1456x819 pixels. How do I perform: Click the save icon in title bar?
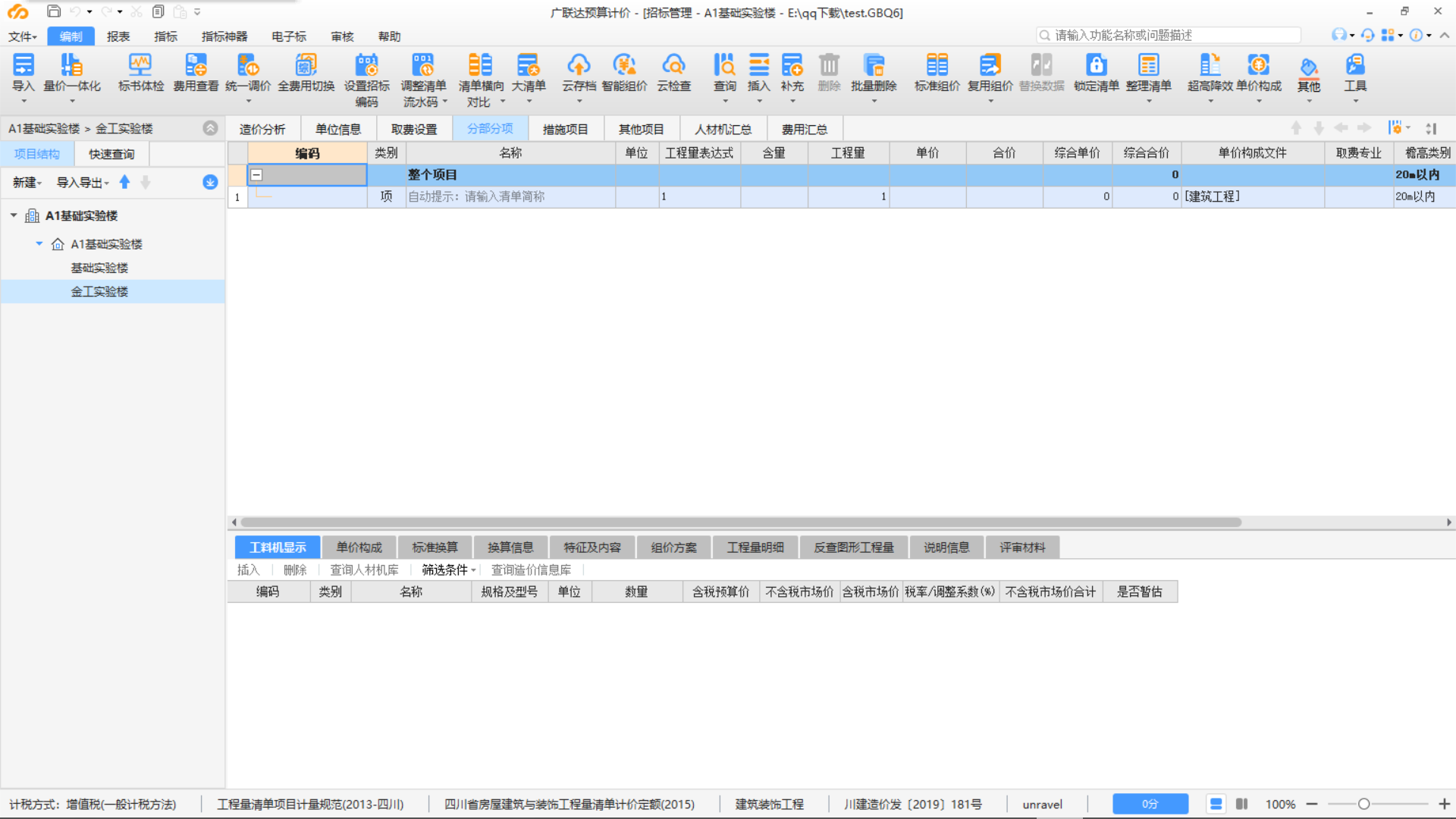pos(53,11)
